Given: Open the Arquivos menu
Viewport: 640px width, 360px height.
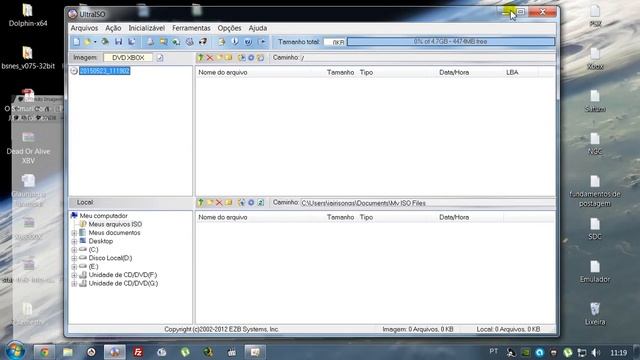Looking at the screenshot, I should pos(84,28).
